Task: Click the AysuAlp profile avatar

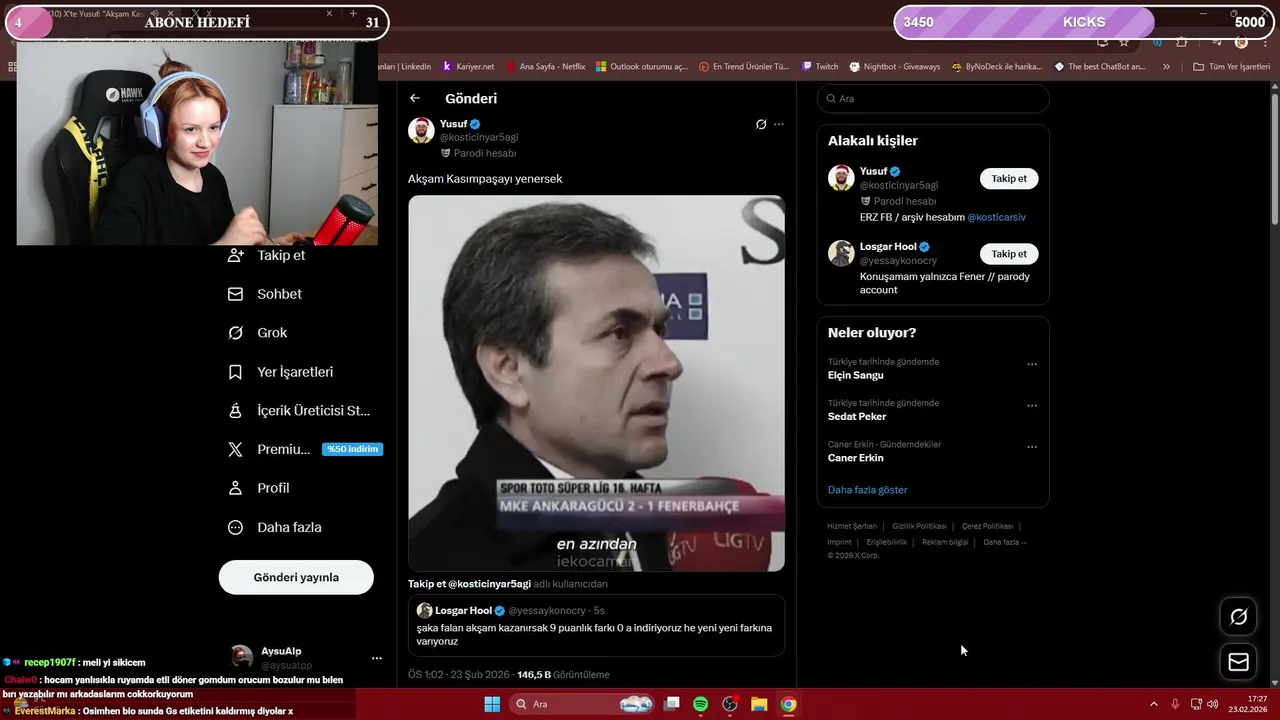Action: click(242, 657)
